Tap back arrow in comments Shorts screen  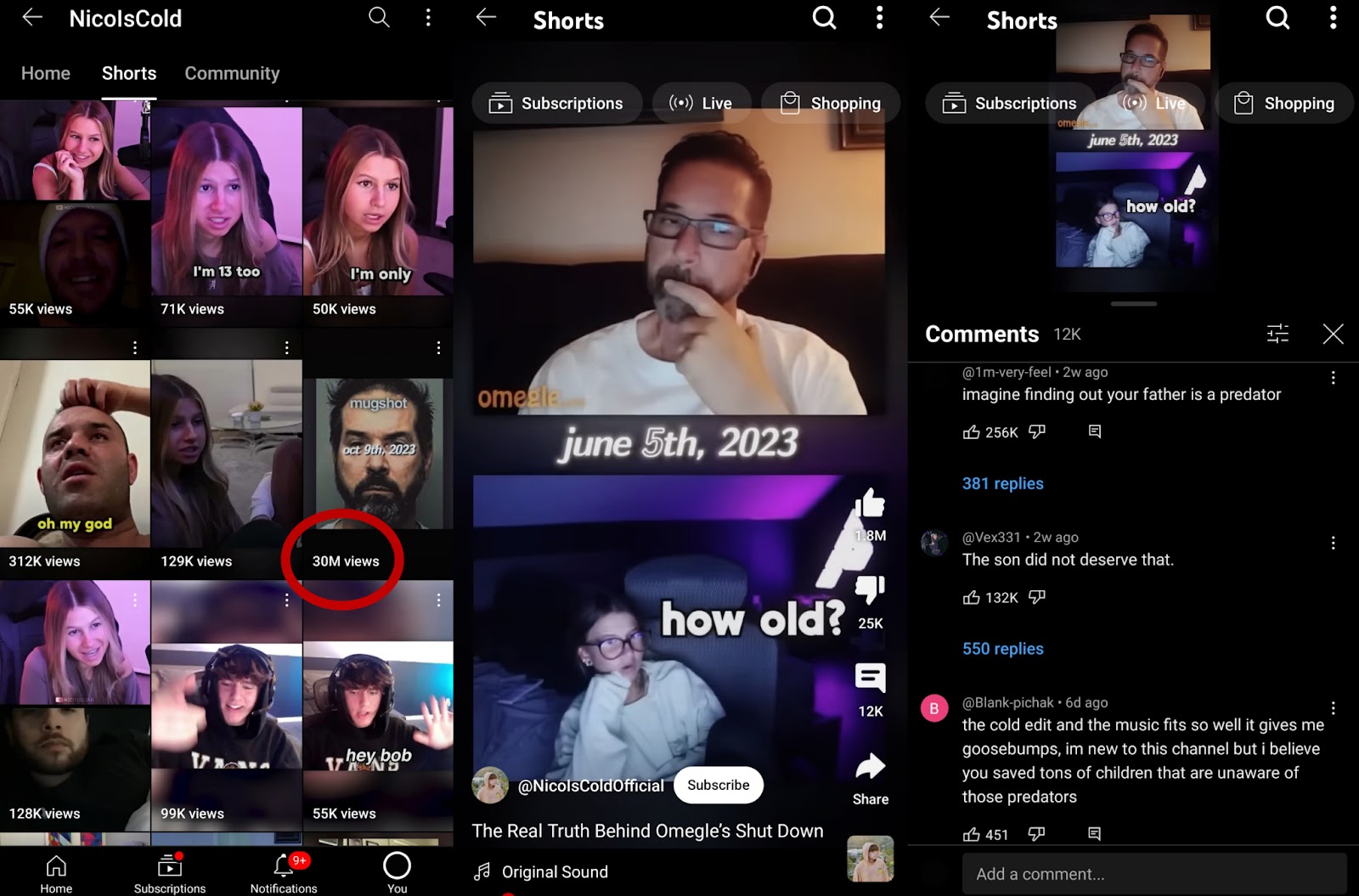point(939,17)
